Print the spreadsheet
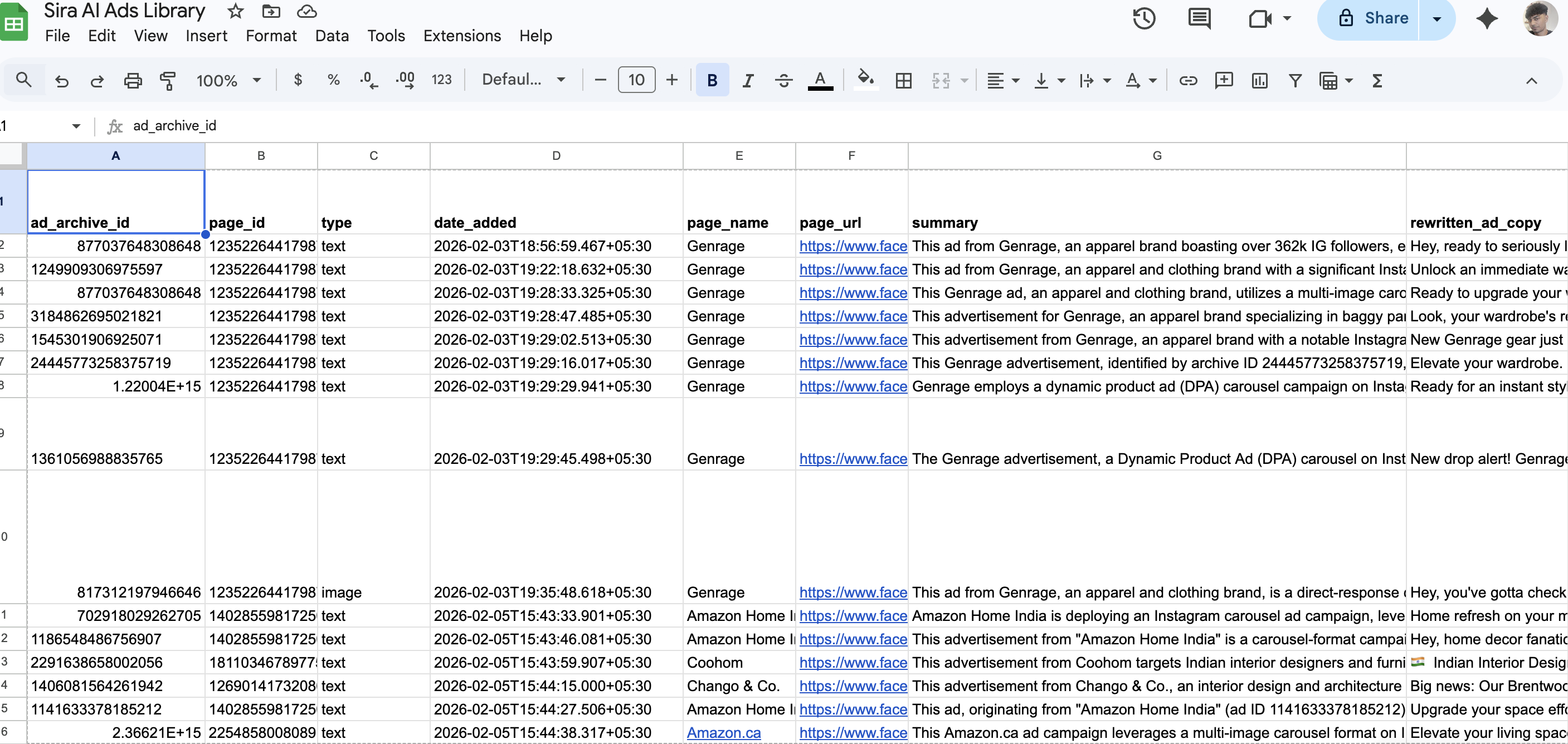 click(x=133, y=80)
